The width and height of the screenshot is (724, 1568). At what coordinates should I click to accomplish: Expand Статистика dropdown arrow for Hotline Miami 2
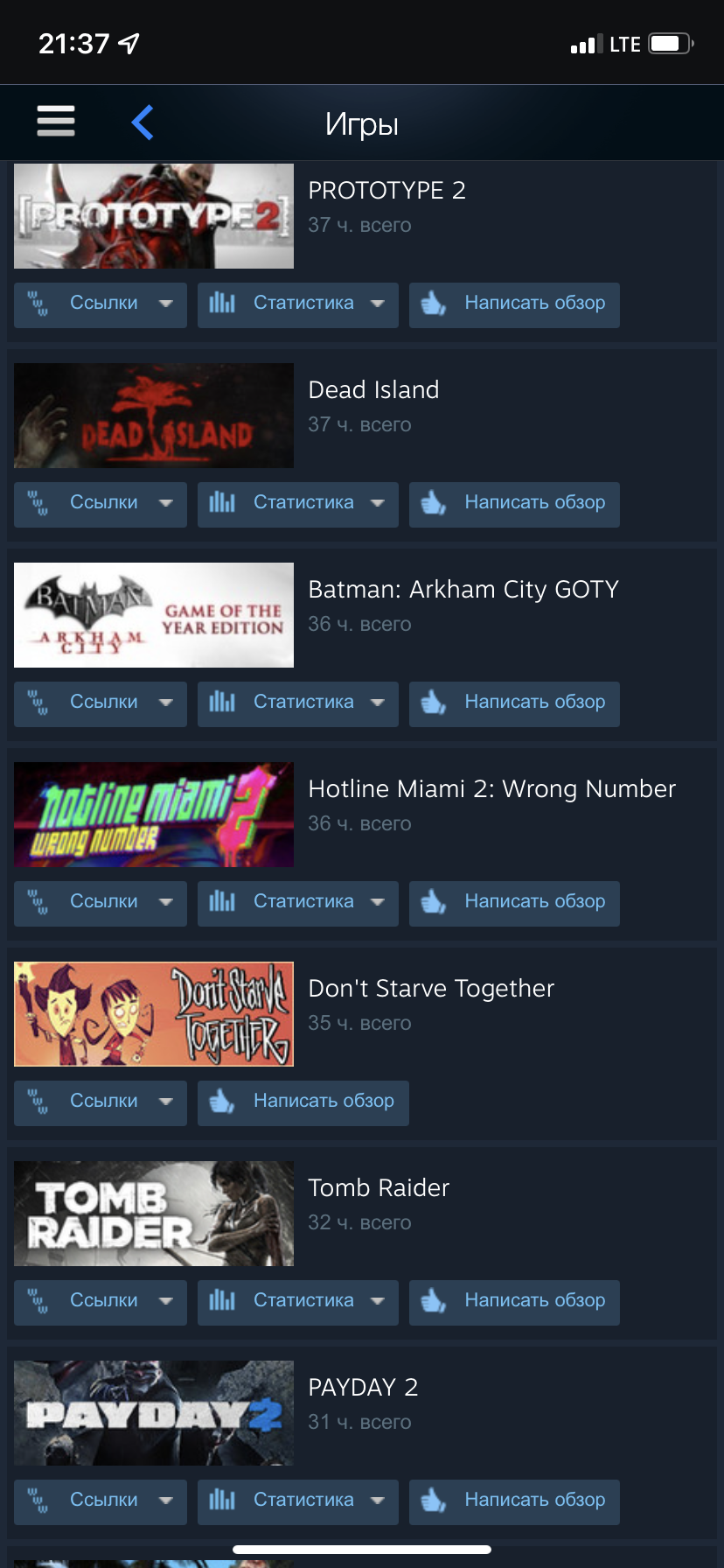click(x=378, y=902)
